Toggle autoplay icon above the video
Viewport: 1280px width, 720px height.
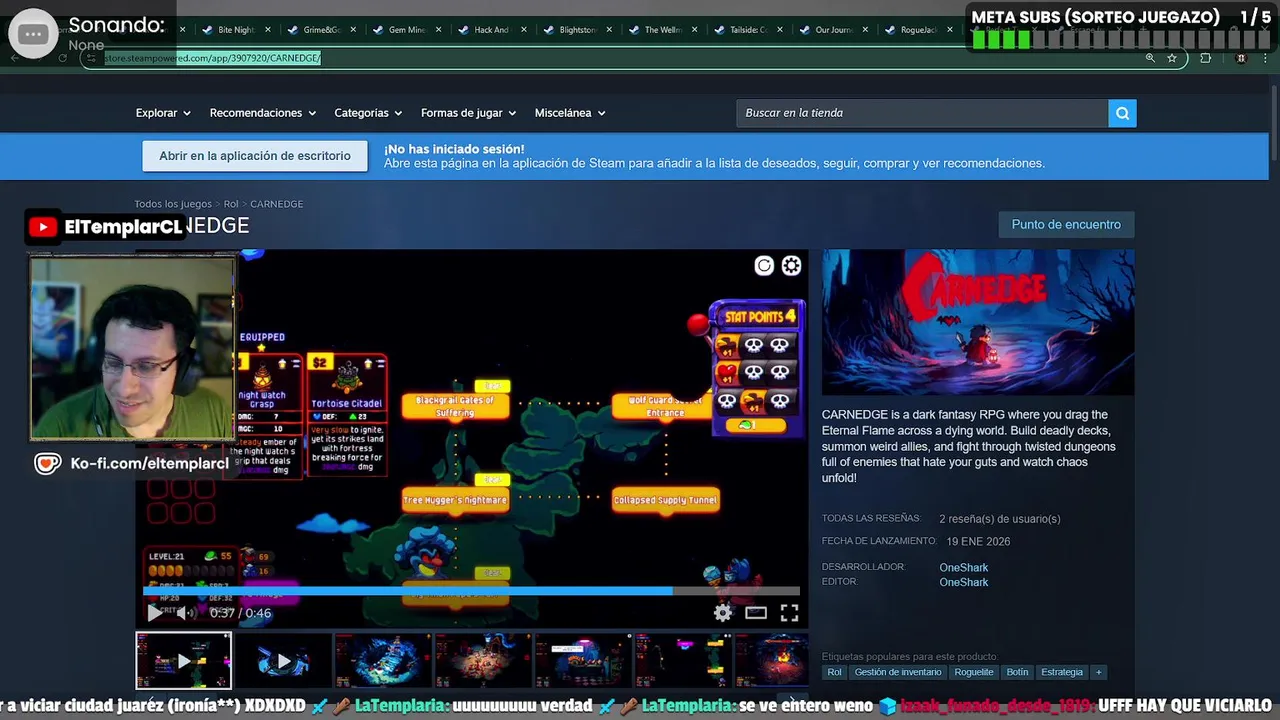(764, 265)
